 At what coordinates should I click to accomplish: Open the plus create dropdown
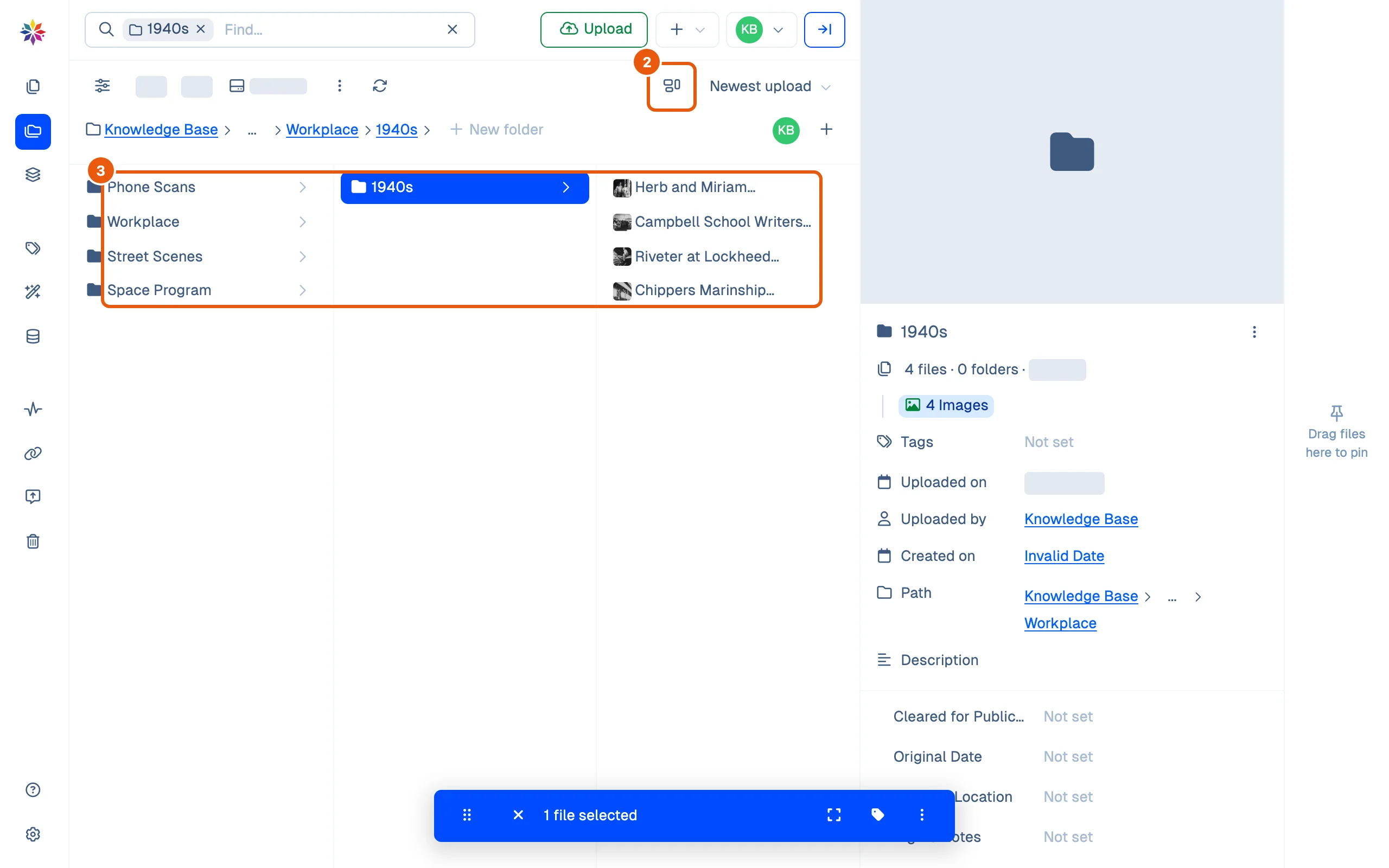coord(686,29)
